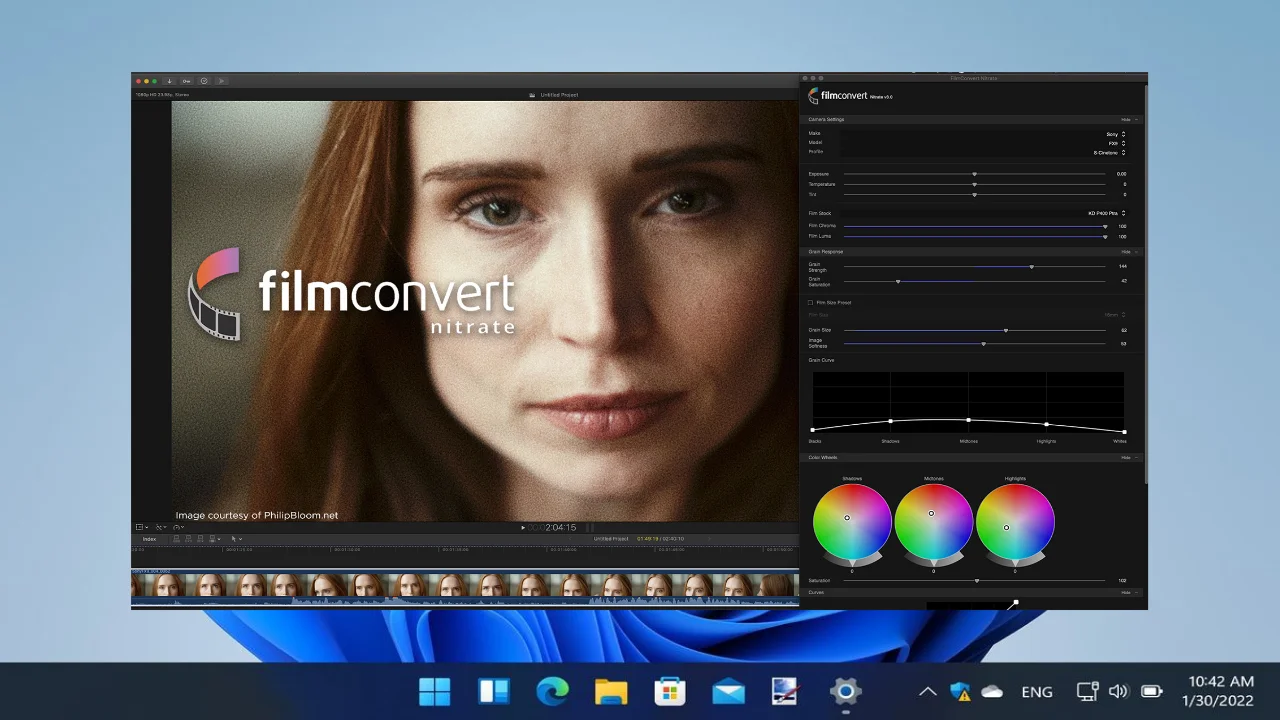
Task: Click the color wheels Saturation slider handle
Action: pyautogui.click(x=977, y=580)
